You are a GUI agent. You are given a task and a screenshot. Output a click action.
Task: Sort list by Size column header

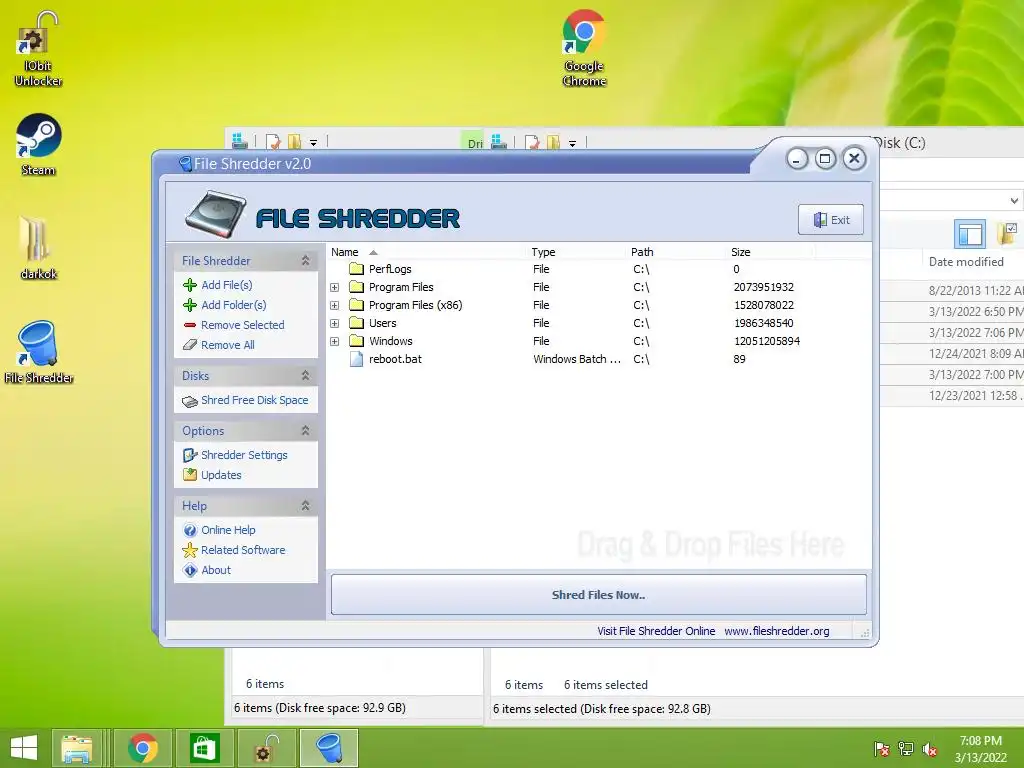pos(771,252)
